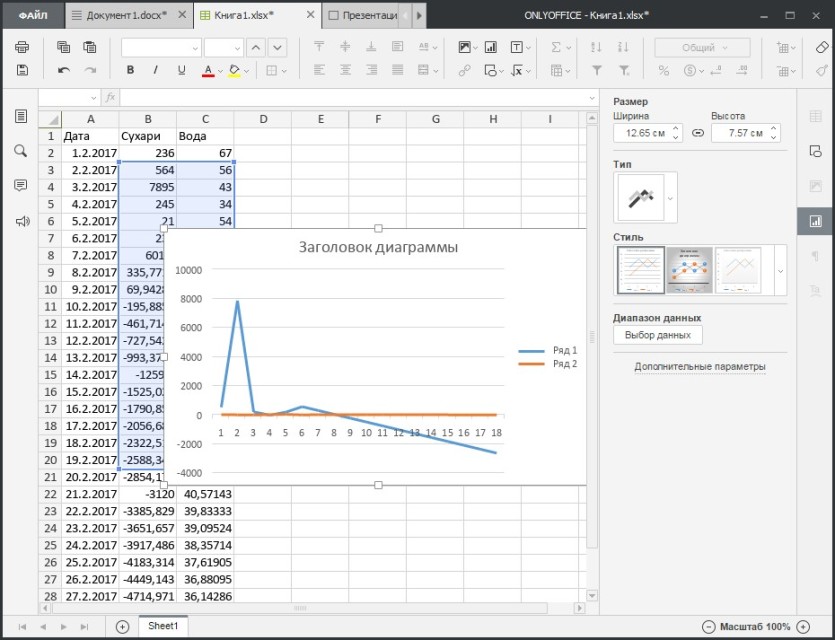
Task: Click the font color red A button
Action: (x=208, y=70)
